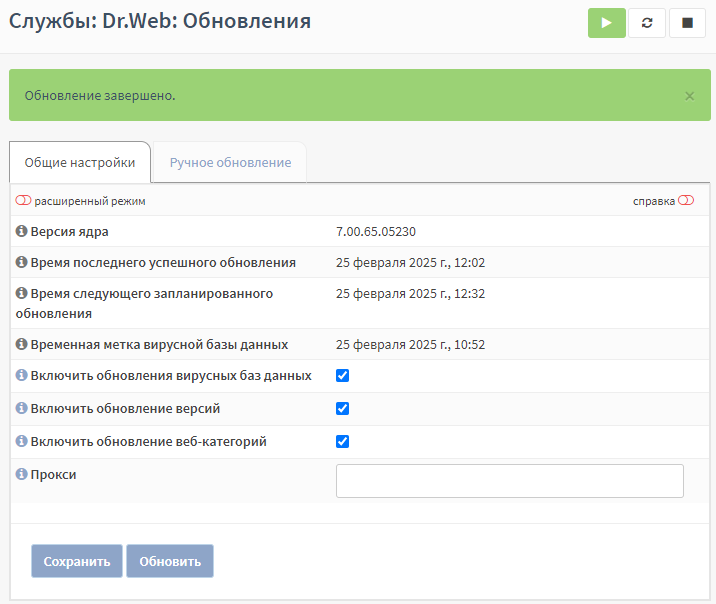716x604 pixels.
Task: Select the '25 февраля 2025 г., 12:02' value
Action: (411, 263)
